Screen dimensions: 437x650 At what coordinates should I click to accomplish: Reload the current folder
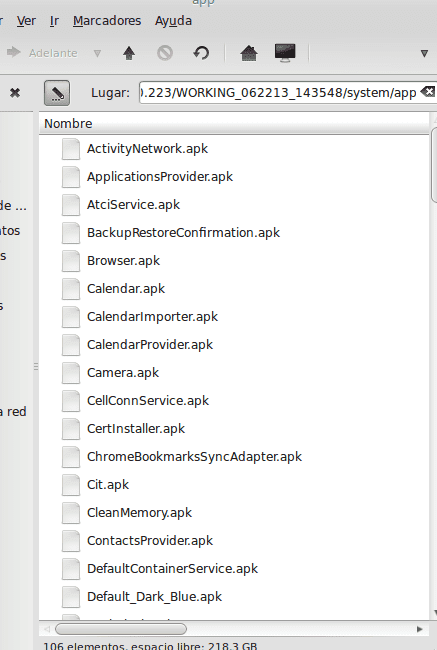[x=202, y=53]
